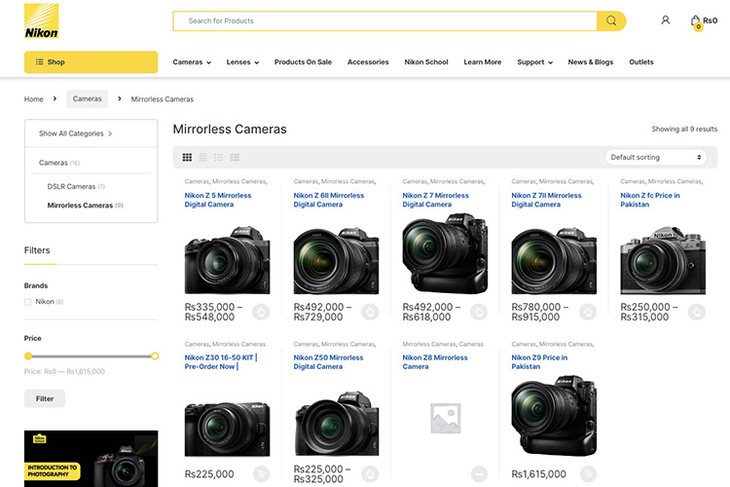730x487 pixels.
Task: Open Nikon Z fc Price in Pakistan link
Action: click(x=650, y=200)
